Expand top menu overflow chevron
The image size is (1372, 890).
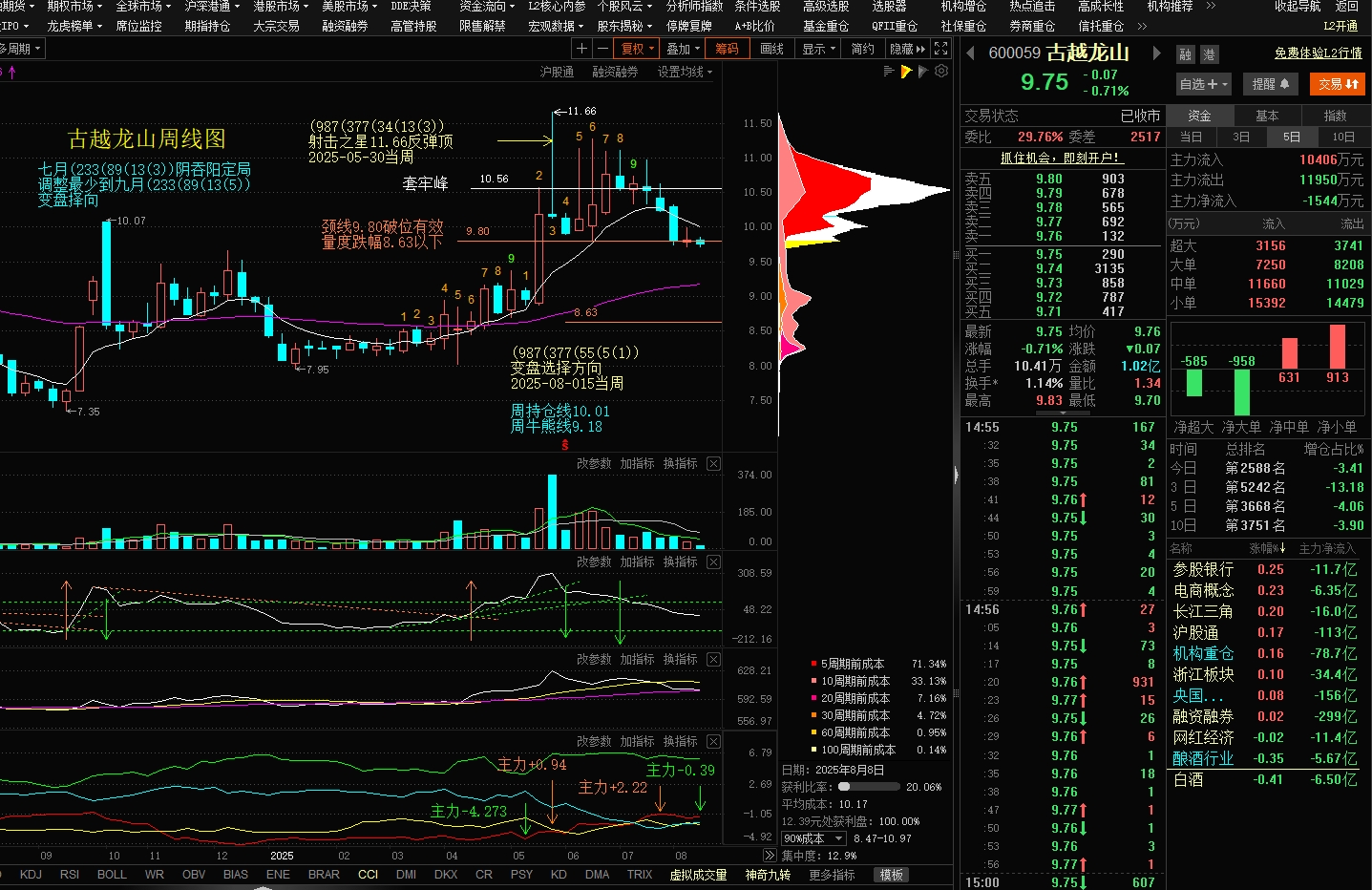pyautogui.click(x=1212, y=6)
